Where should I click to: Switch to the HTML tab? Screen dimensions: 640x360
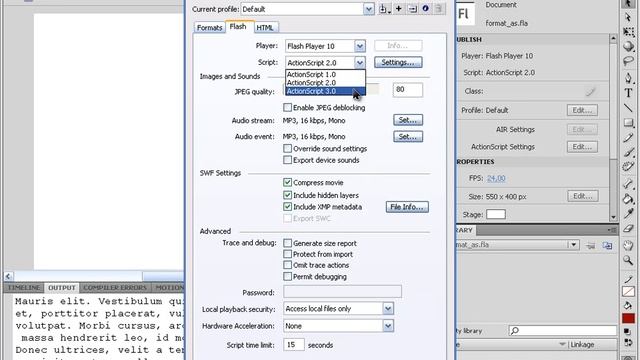click(x=265, y=27)
